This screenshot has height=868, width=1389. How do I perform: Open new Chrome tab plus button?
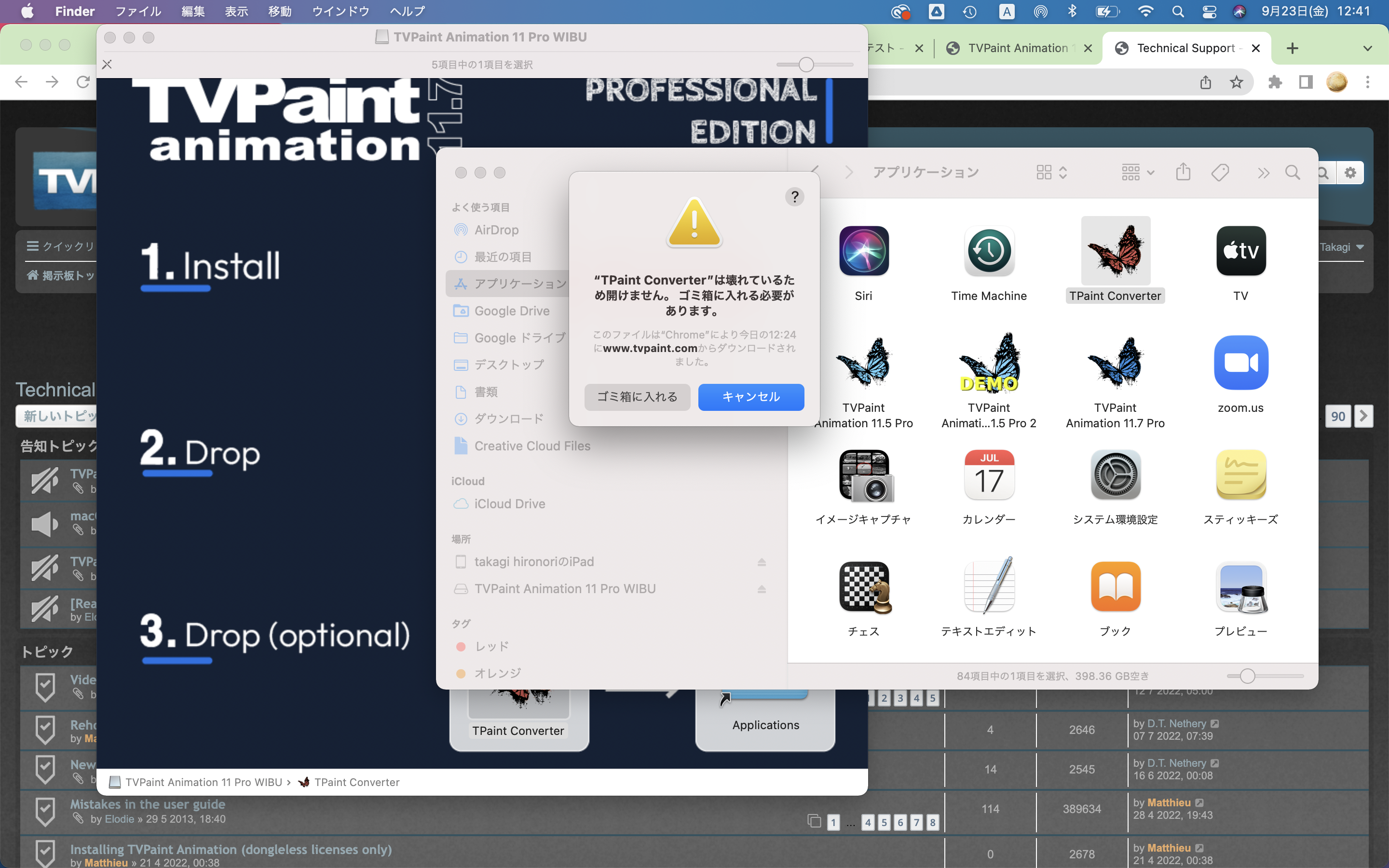[1292, 48]
